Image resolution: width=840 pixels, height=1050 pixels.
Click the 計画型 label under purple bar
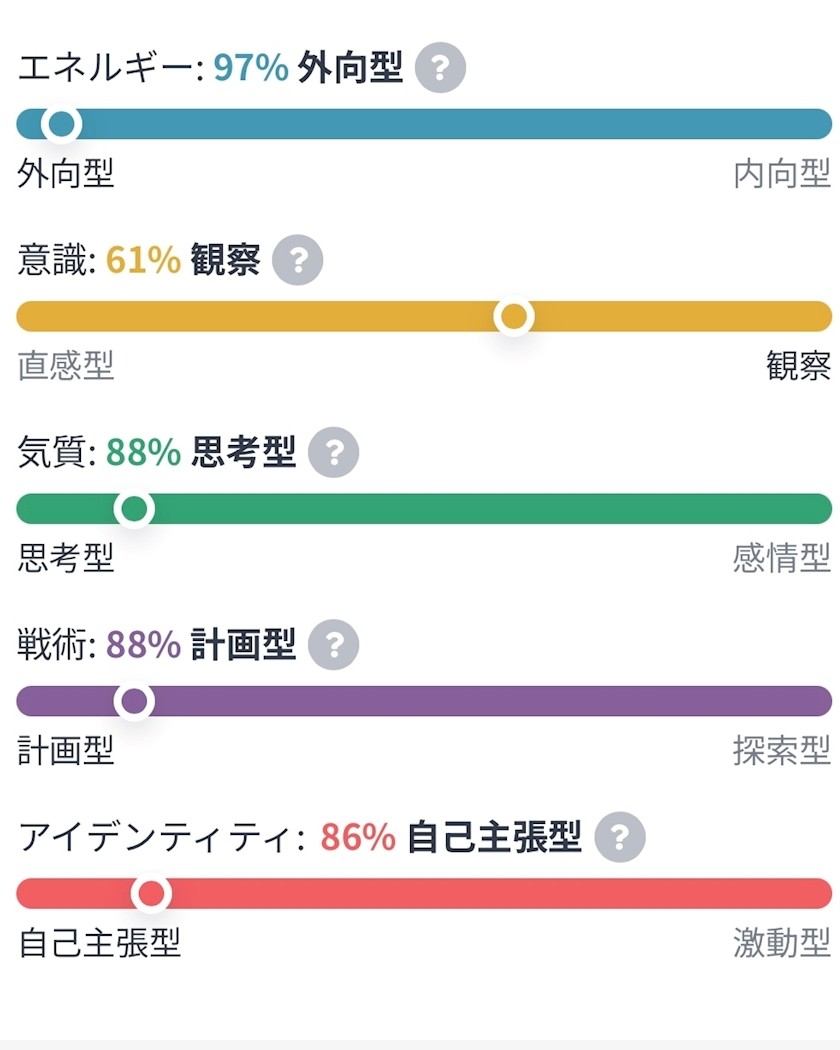(66, 750)
